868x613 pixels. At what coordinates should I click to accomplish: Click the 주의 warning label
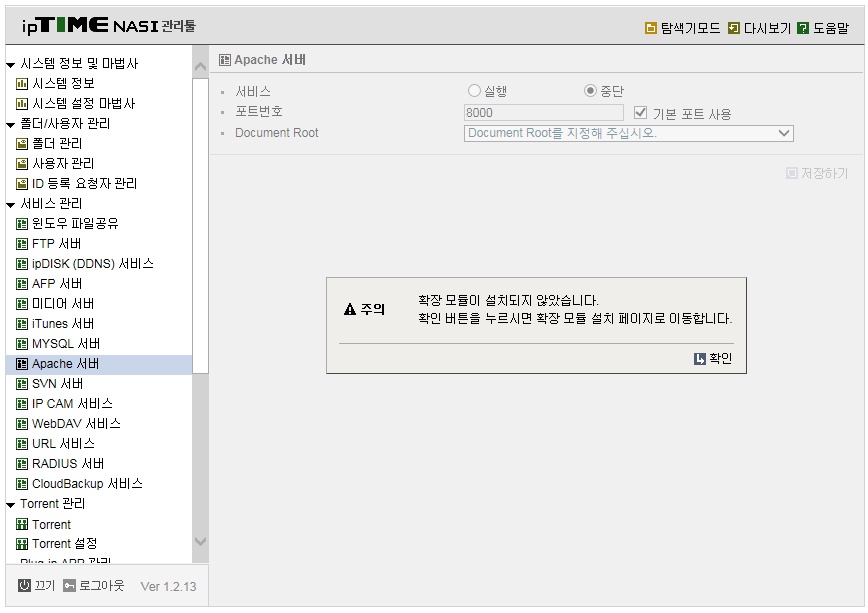point(364,309)
